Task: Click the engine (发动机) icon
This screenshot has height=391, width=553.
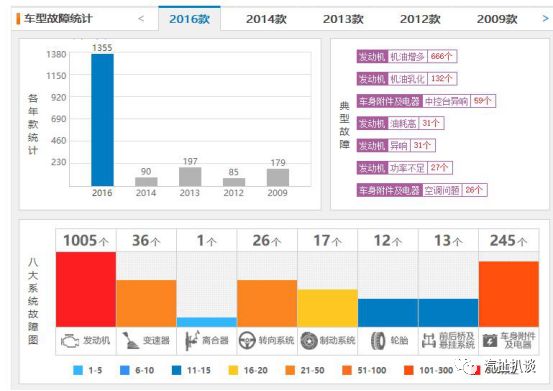Action: click(70, 341)
